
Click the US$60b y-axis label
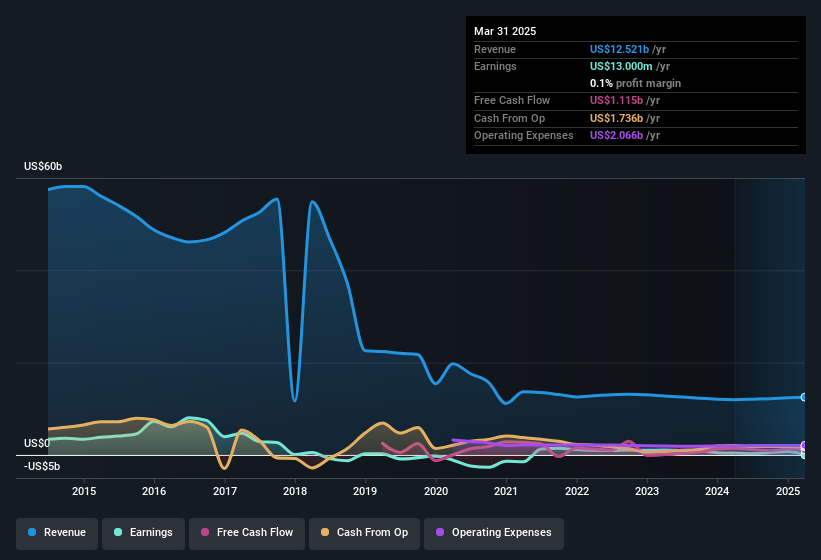(x=43, y=166)
